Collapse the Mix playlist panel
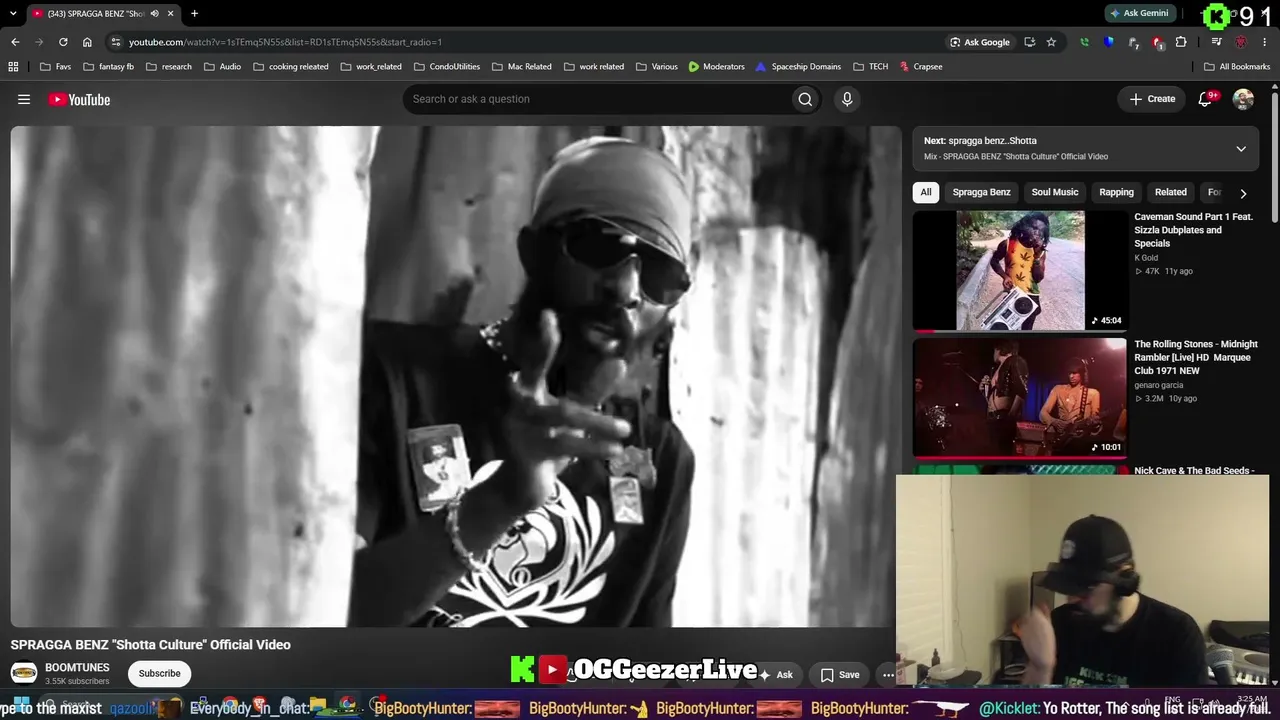 pyautogui.click(x=1241, y=149)
